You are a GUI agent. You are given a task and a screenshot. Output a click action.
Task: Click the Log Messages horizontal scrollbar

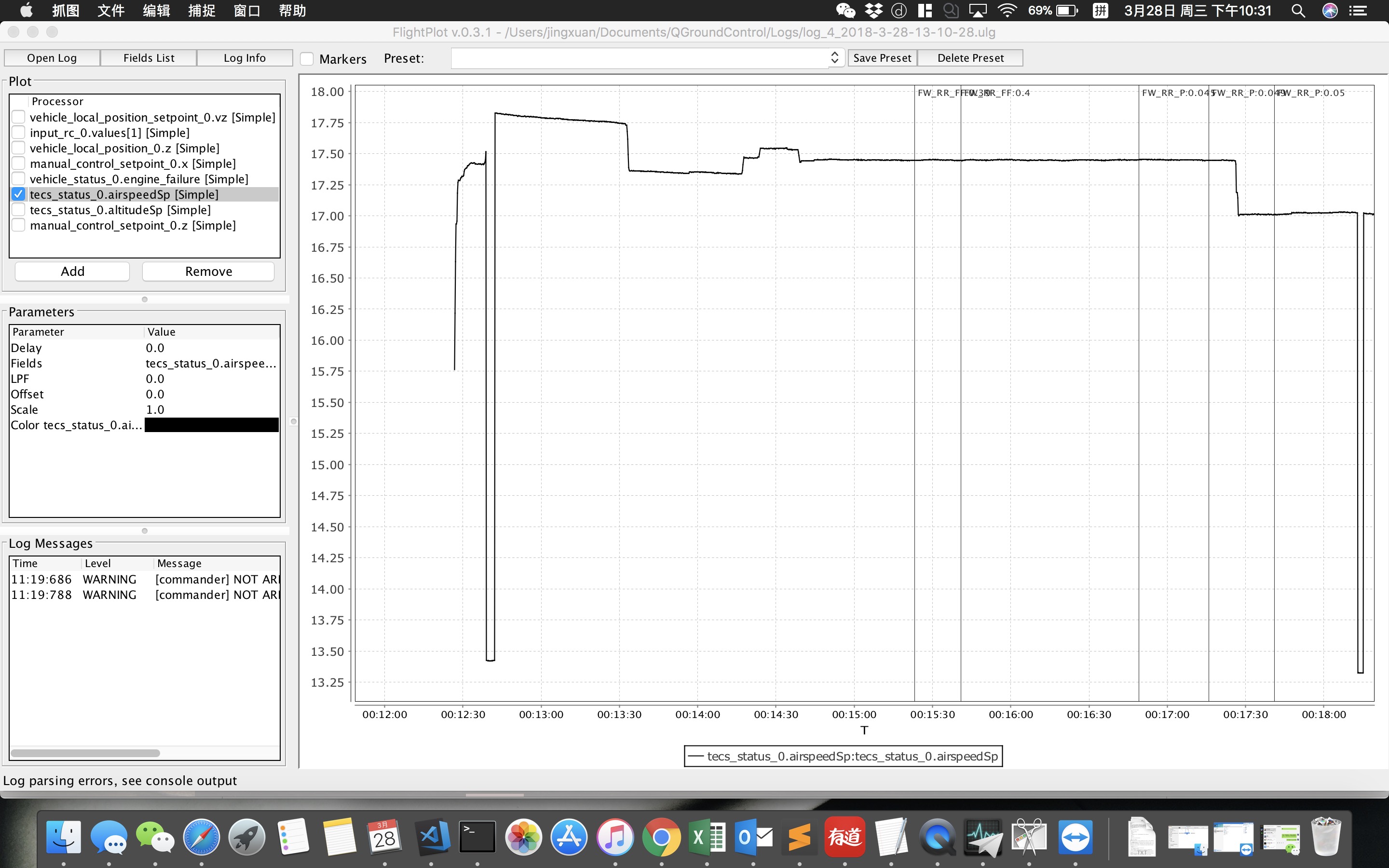[85, 753]
